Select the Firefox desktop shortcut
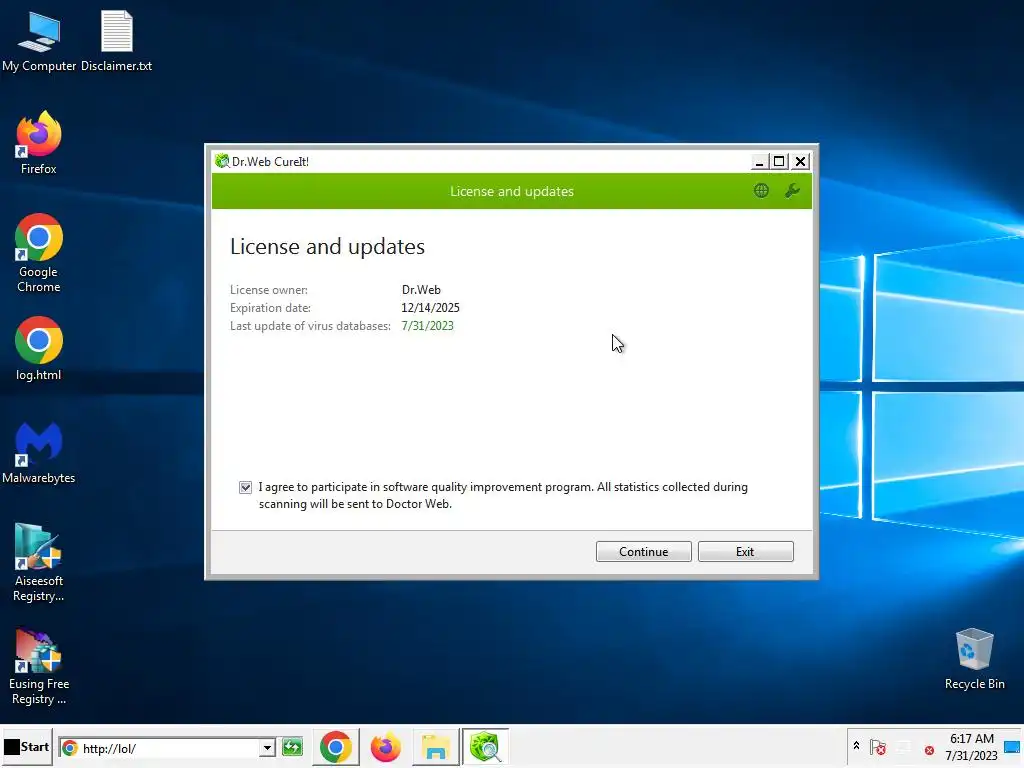The image size is (1024, 768). 39,144
